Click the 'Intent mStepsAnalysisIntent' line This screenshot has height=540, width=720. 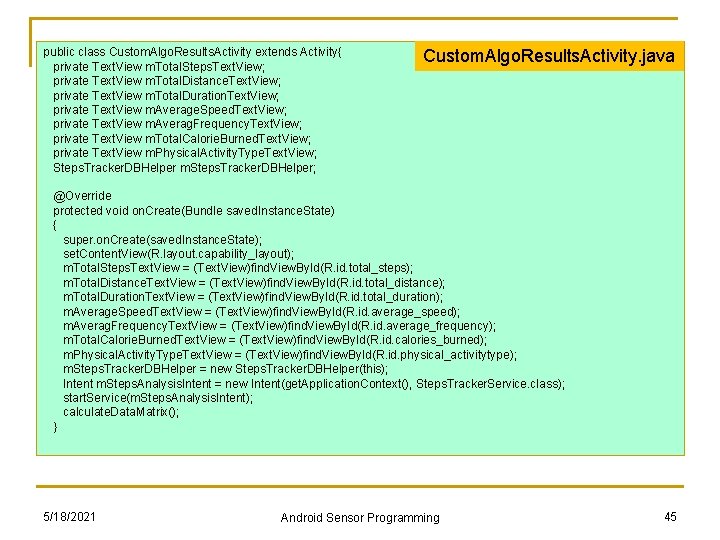click(x=314, y=384)
